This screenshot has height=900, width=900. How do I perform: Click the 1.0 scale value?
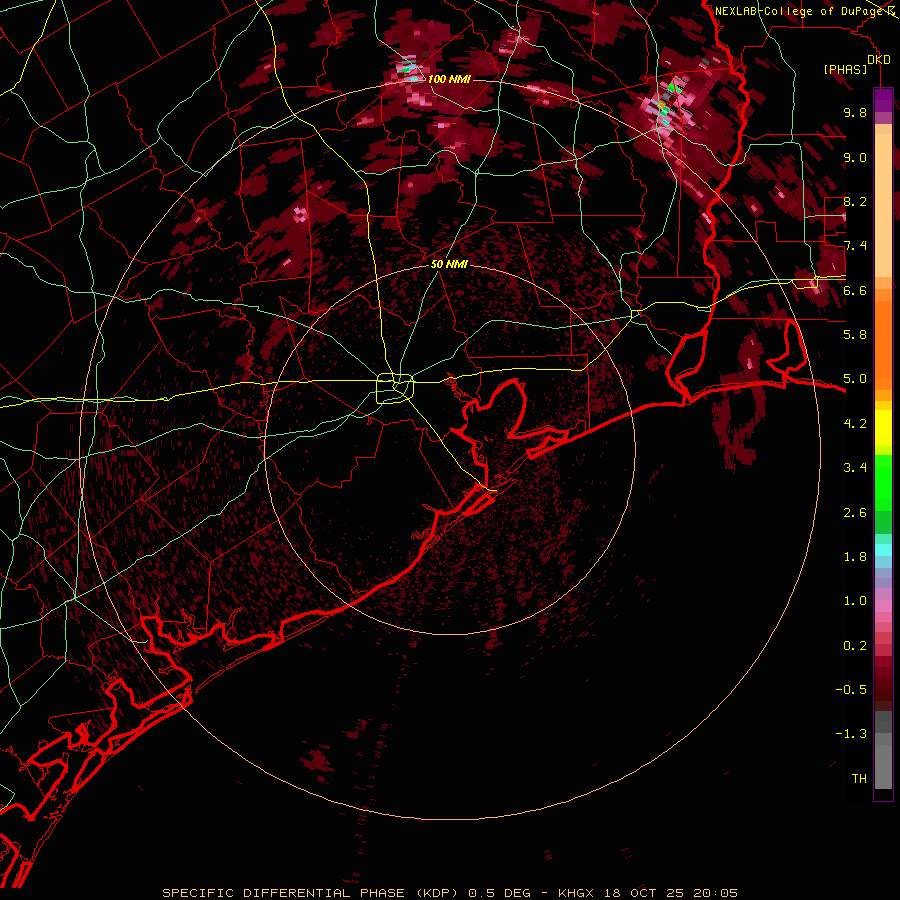(855, 601)
